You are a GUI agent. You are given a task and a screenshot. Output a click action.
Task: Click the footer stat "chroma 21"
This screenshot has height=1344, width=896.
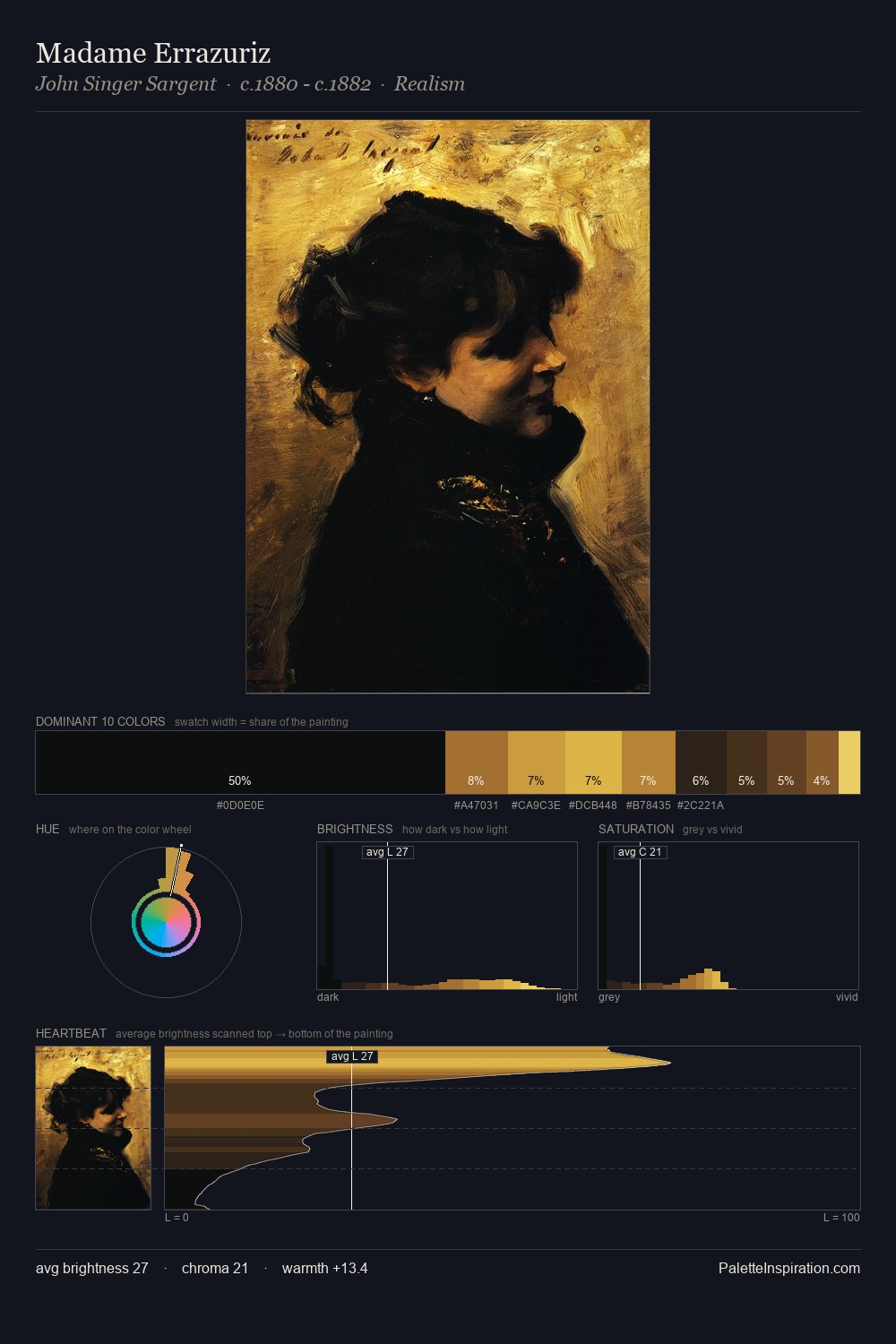(215, 1268)
